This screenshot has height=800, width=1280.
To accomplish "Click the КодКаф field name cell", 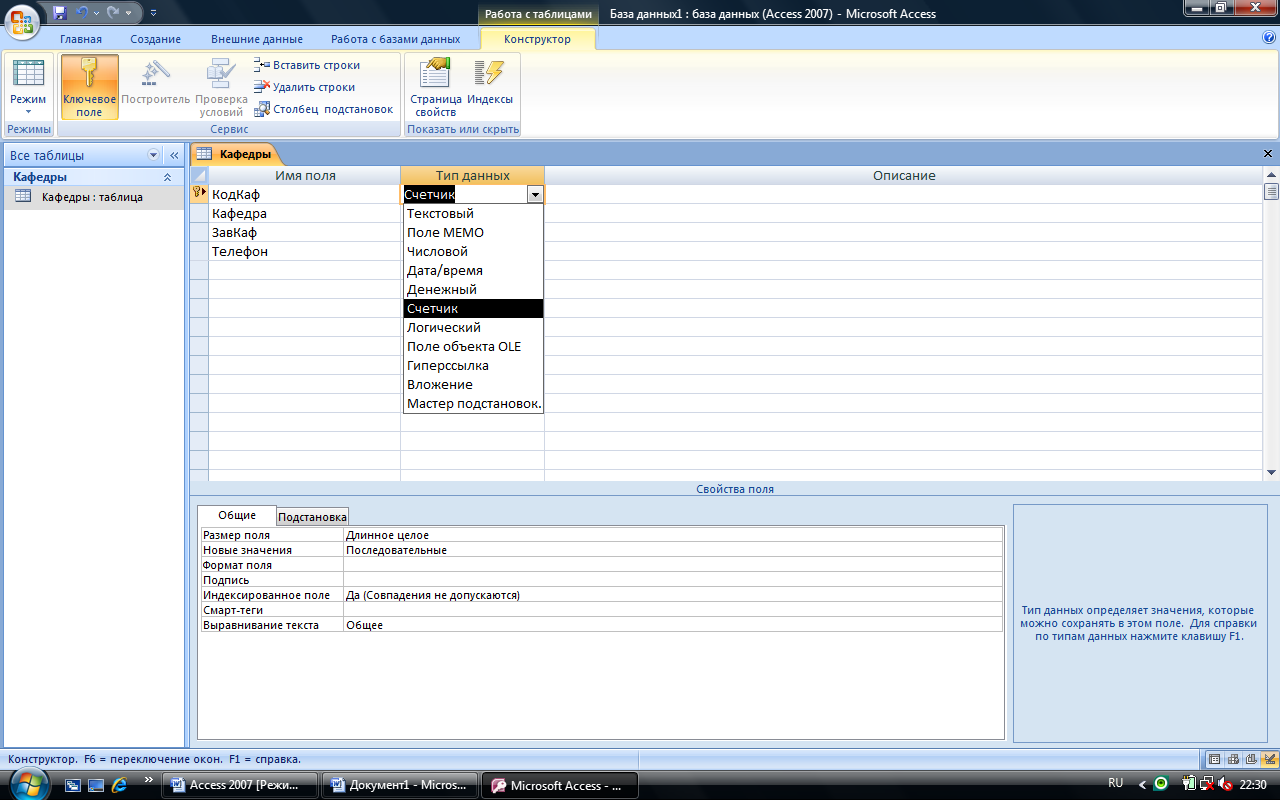I will (x=304, y=194).
